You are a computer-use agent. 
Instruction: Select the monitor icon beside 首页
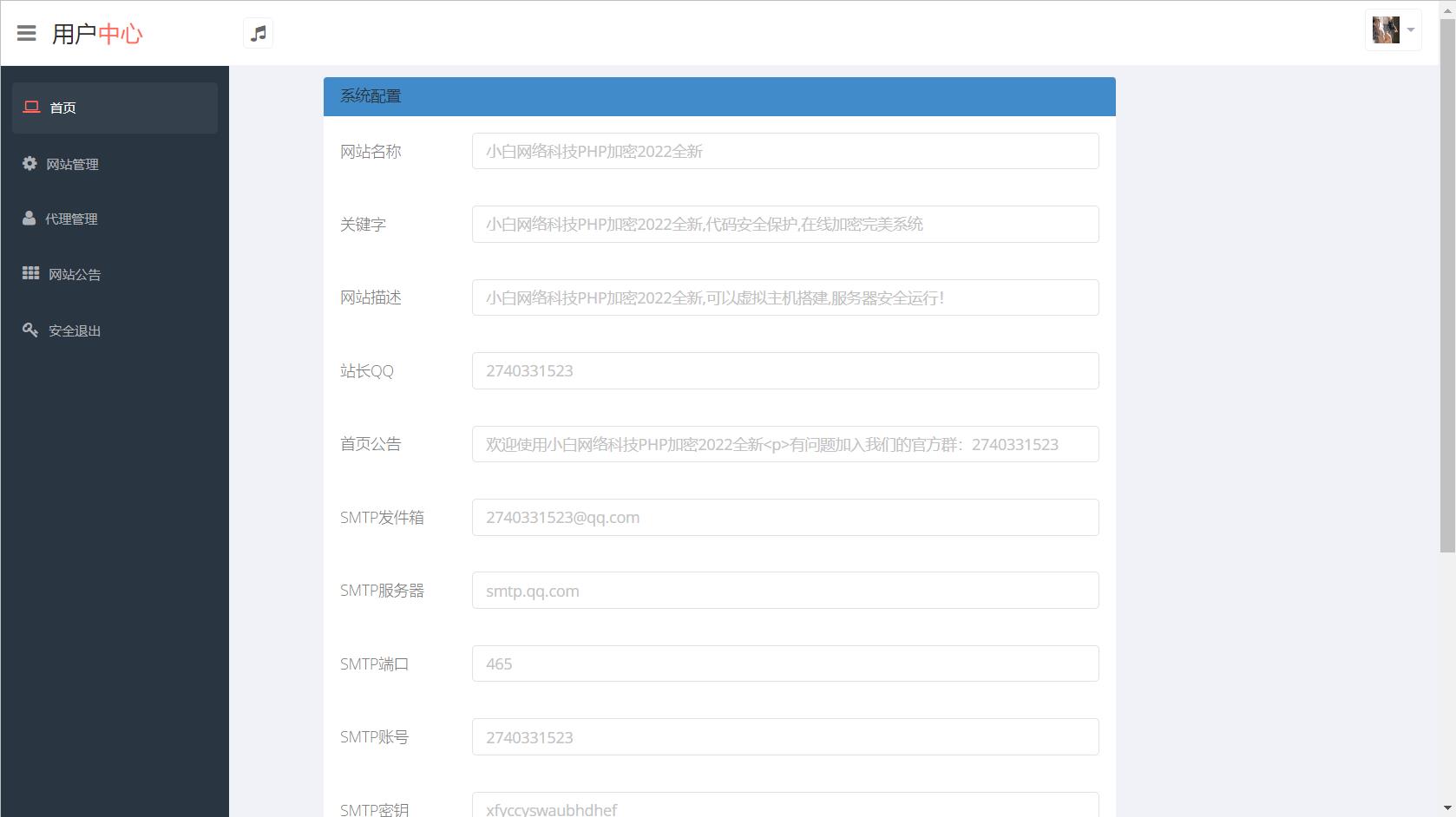31,107
